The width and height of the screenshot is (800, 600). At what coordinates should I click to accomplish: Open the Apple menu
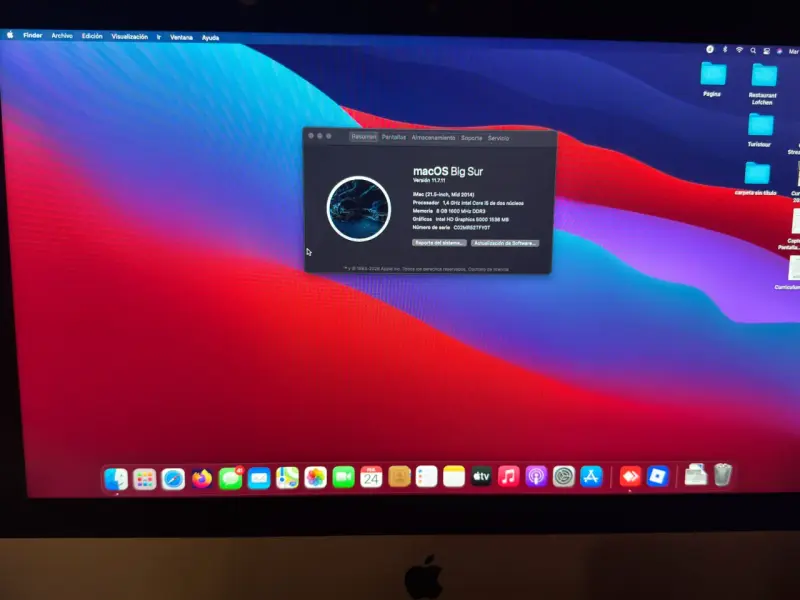coord(10,35)
